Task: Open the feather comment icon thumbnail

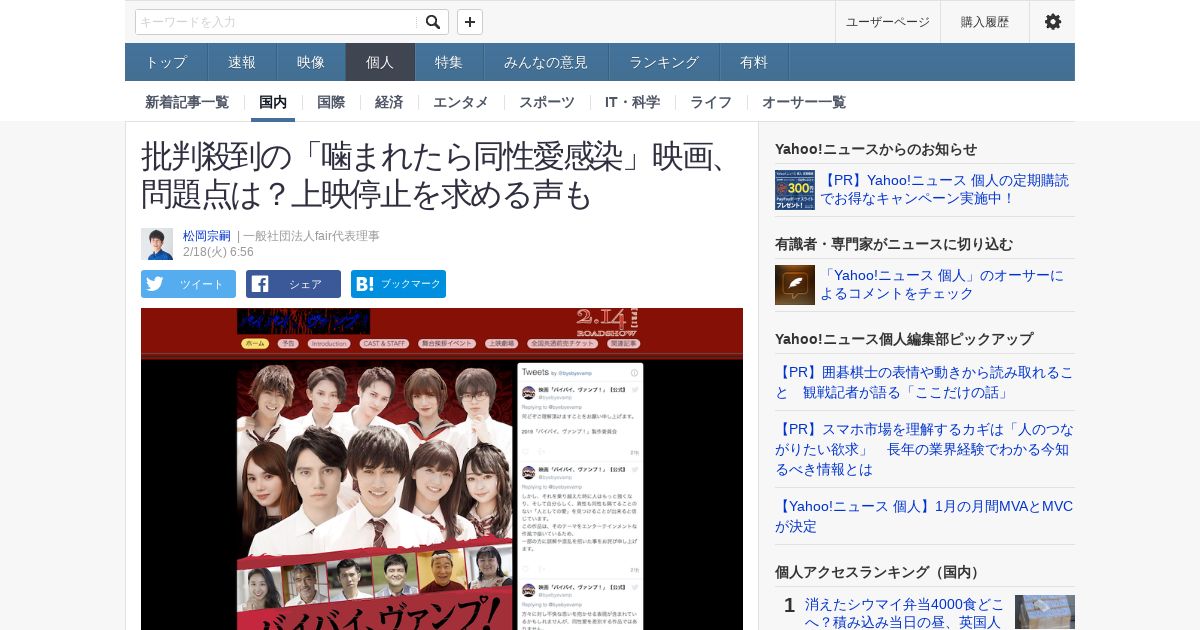Action: coord(795,285)
